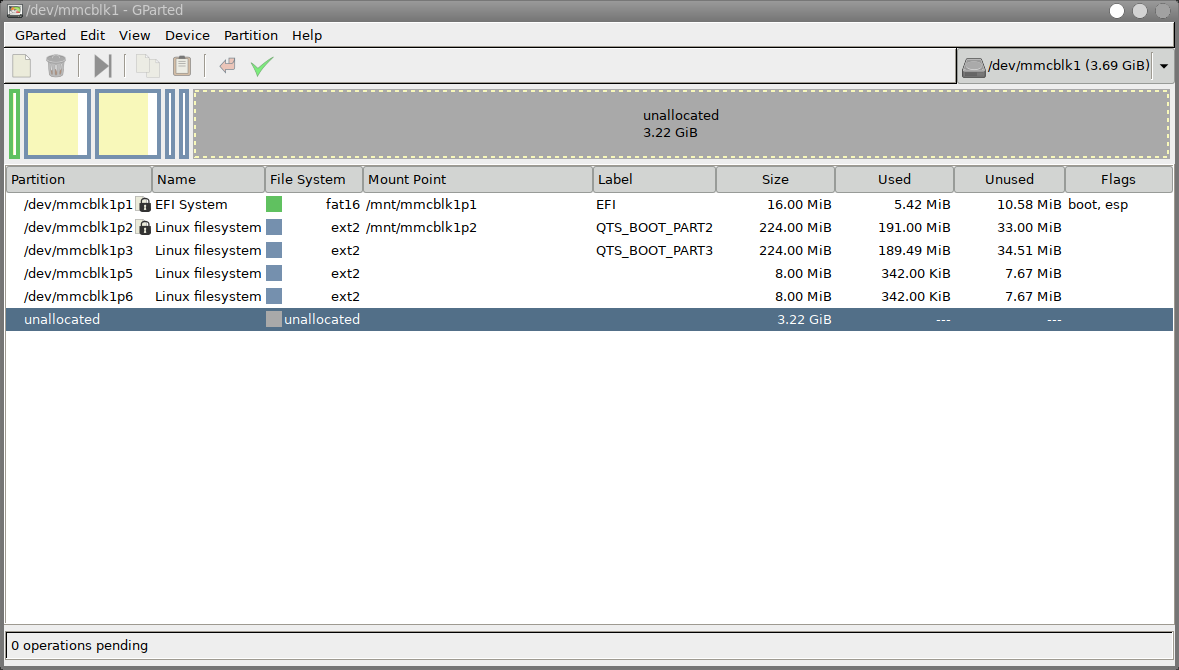Sort by the Mount Point column header

[477, 180]
